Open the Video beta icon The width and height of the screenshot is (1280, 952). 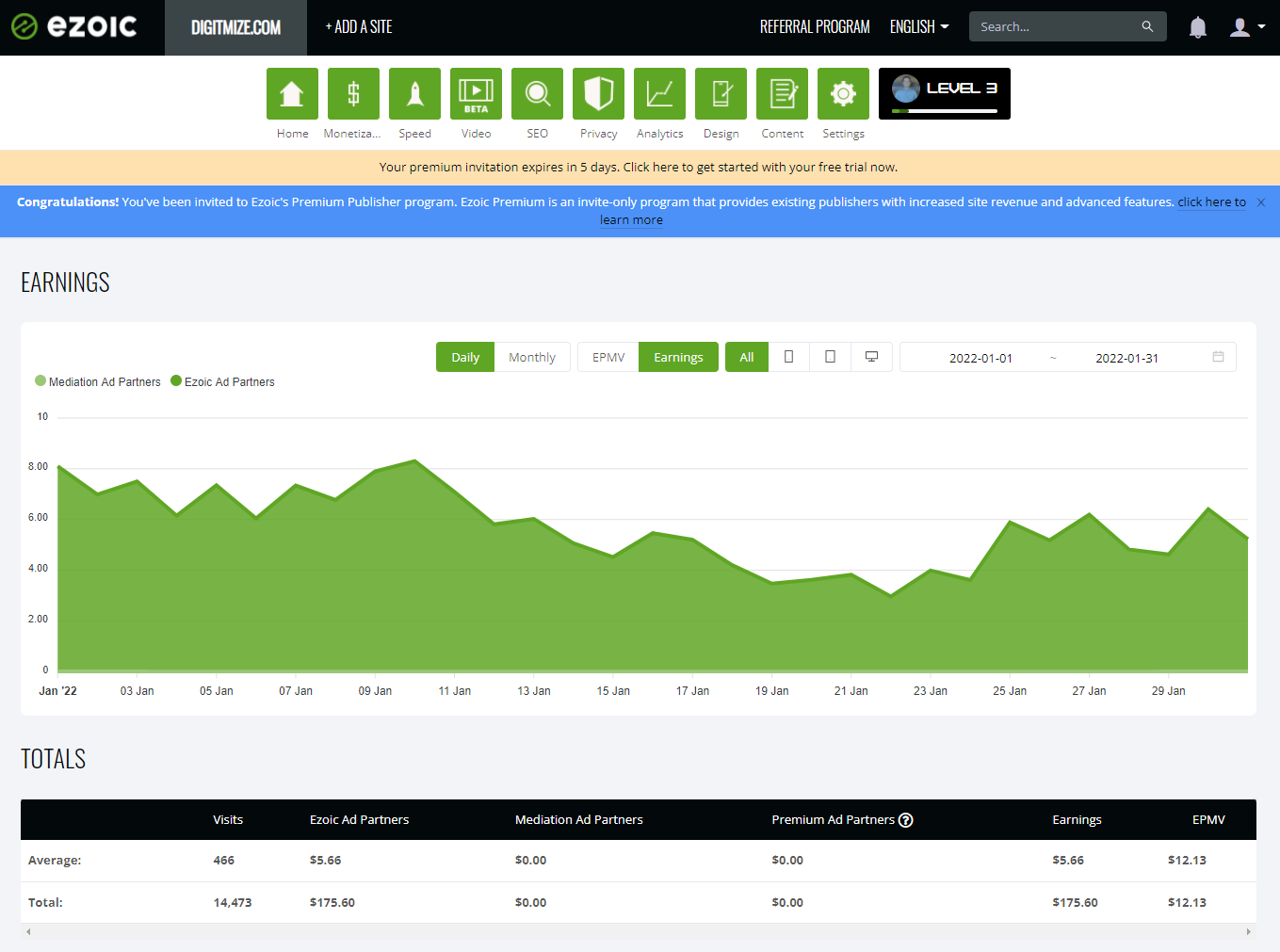(476, 94)
